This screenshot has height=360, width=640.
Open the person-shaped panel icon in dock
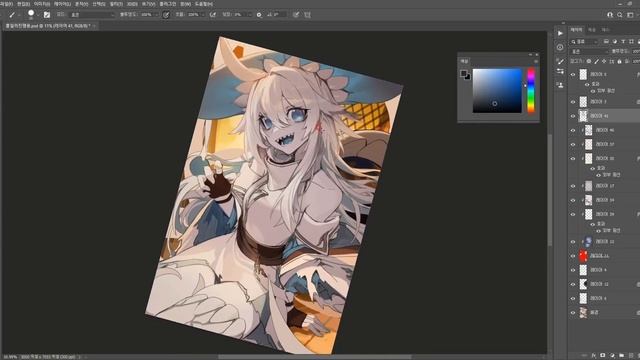pyautogui.click(x=560, y=85)
